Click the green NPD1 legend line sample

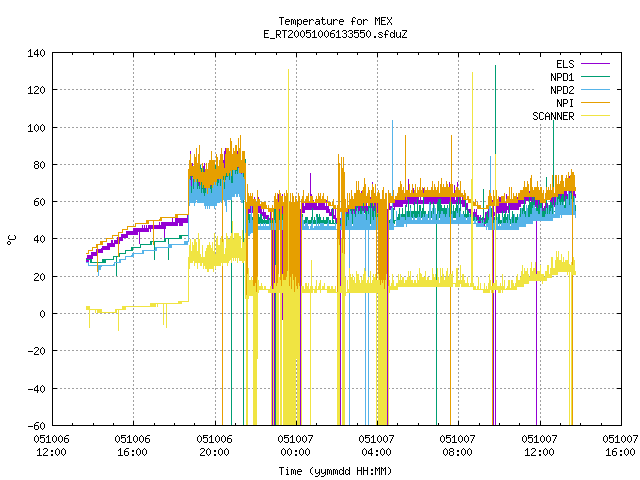pos(596,76)
